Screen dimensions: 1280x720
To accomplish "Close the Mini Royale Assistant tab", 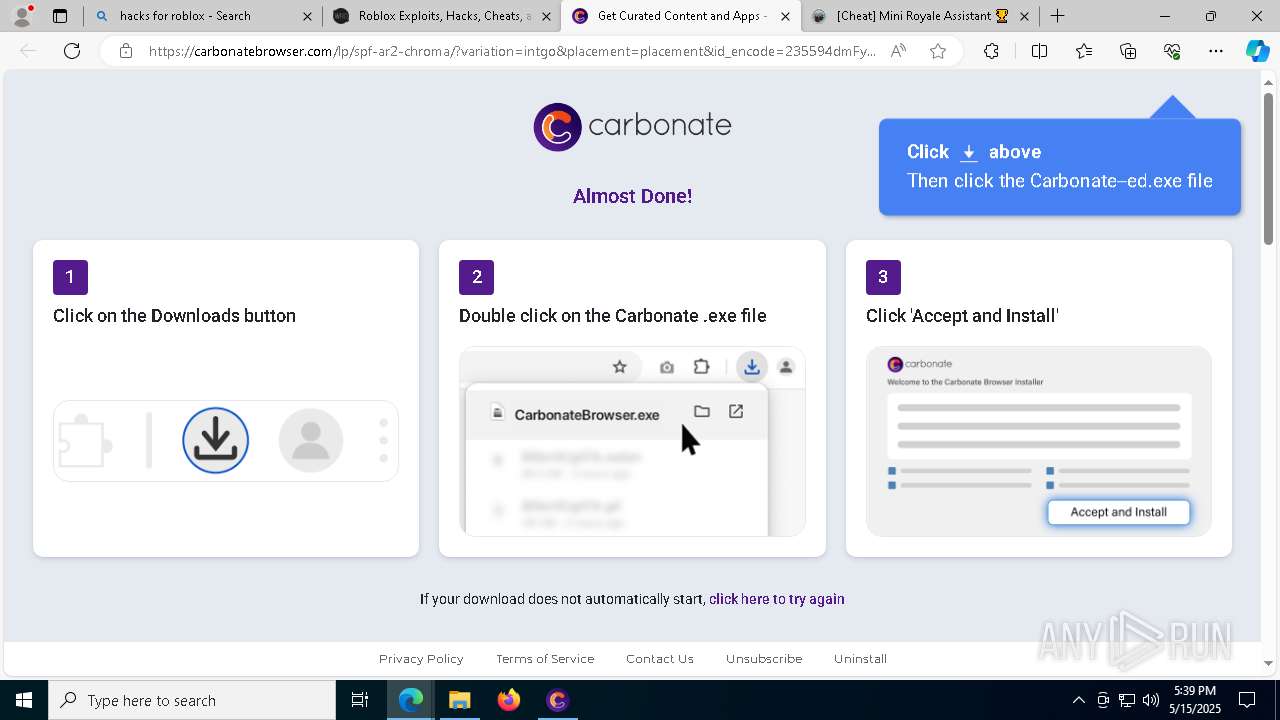I will 1025,16.
